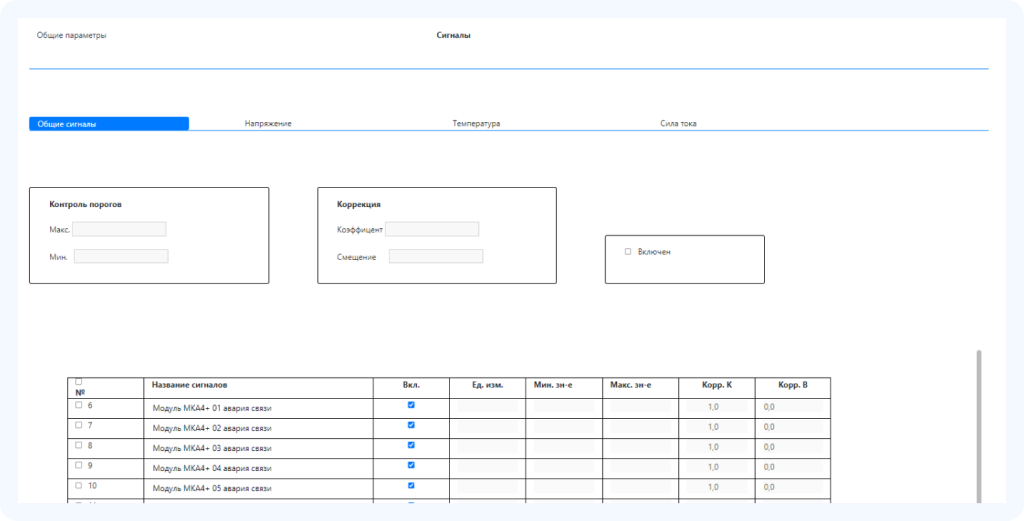Toggle the select-all checkbox above №
The image size is (1024, 521).
point(79,381)
